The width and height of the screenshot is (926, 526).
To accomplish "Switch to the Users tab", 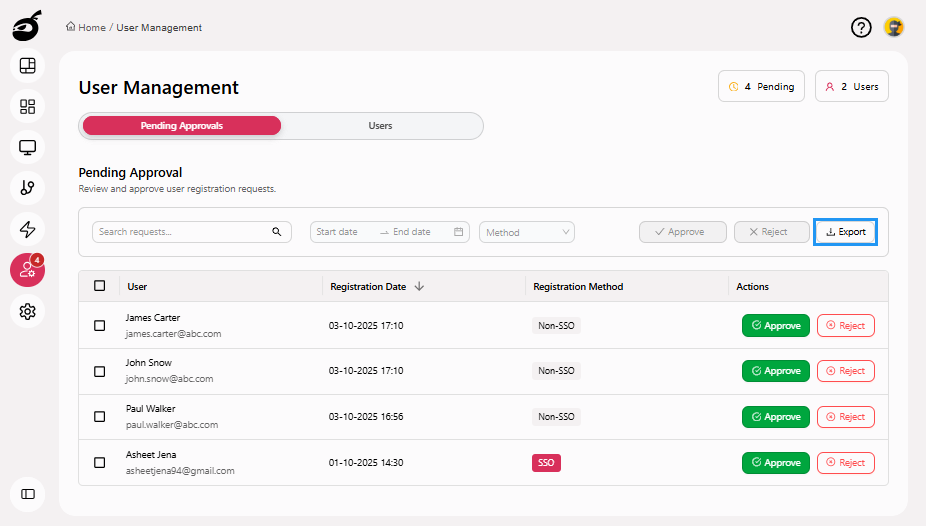I will coord(380,126).
